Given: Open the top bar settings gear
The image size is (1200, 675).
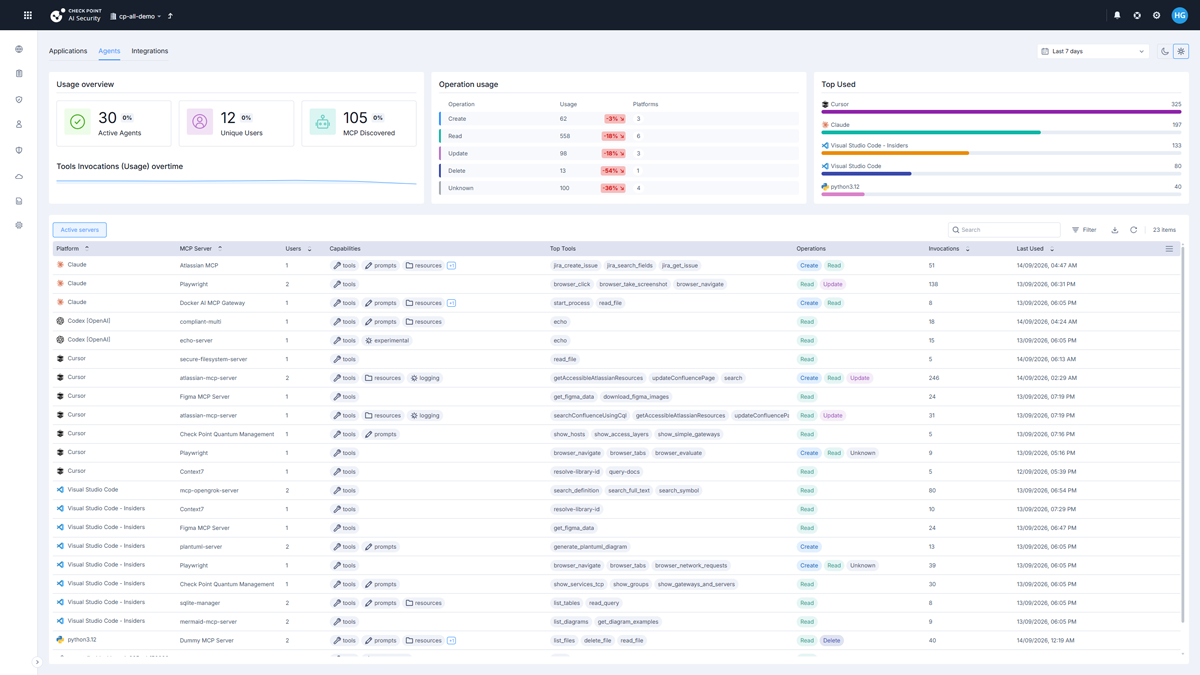Looking at the screenshot, I should point(1157,15).
